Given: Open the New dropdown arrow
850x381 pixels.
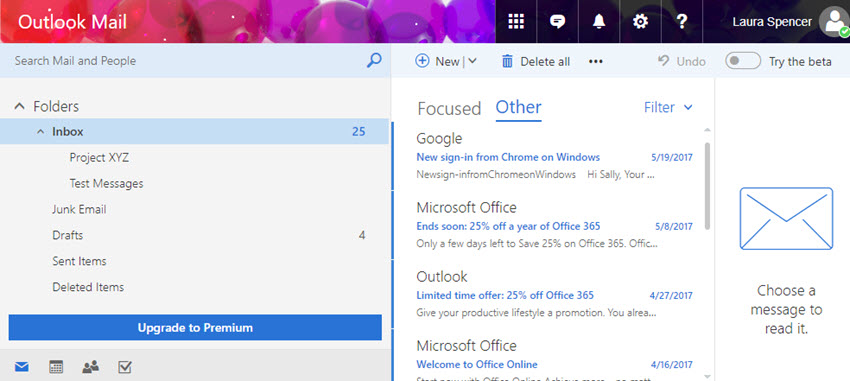Looking at the screenshot, I should click(472, 61).
